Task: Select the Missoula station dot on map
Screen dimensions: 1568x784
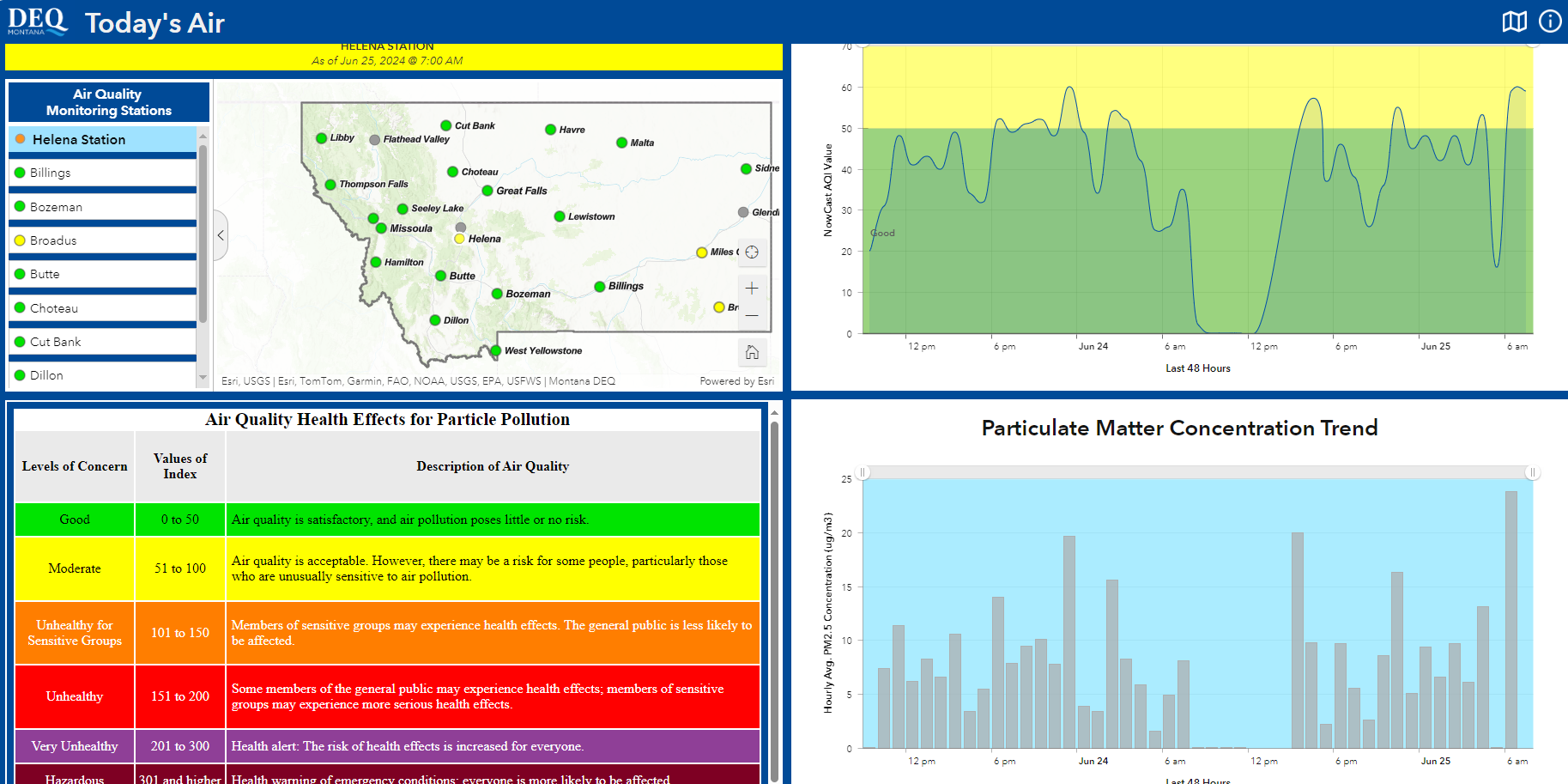Action: tap(381, 228)
